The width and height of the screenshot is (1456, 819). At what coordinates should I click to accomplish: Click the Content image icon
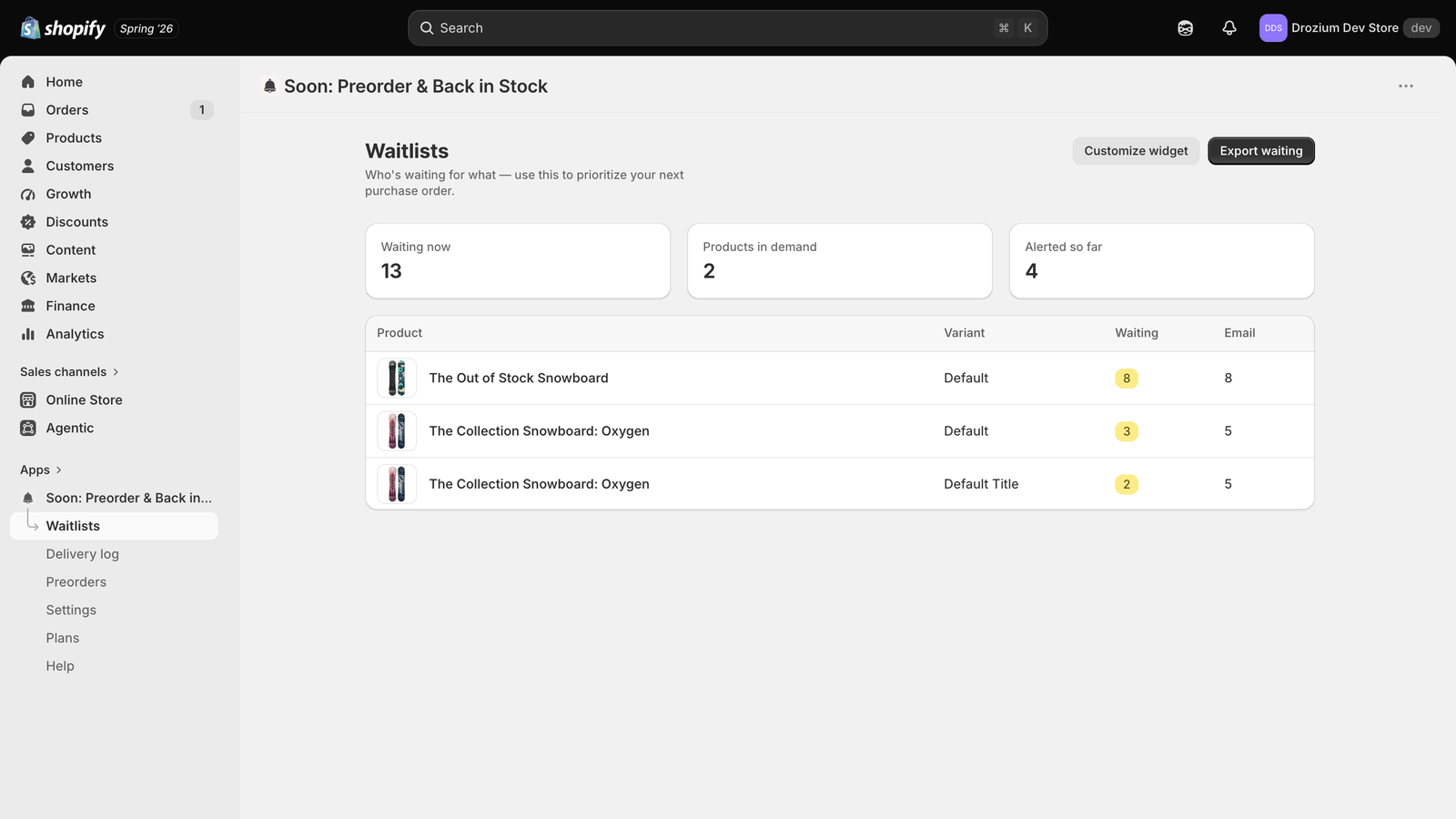[x=28, y=250]
